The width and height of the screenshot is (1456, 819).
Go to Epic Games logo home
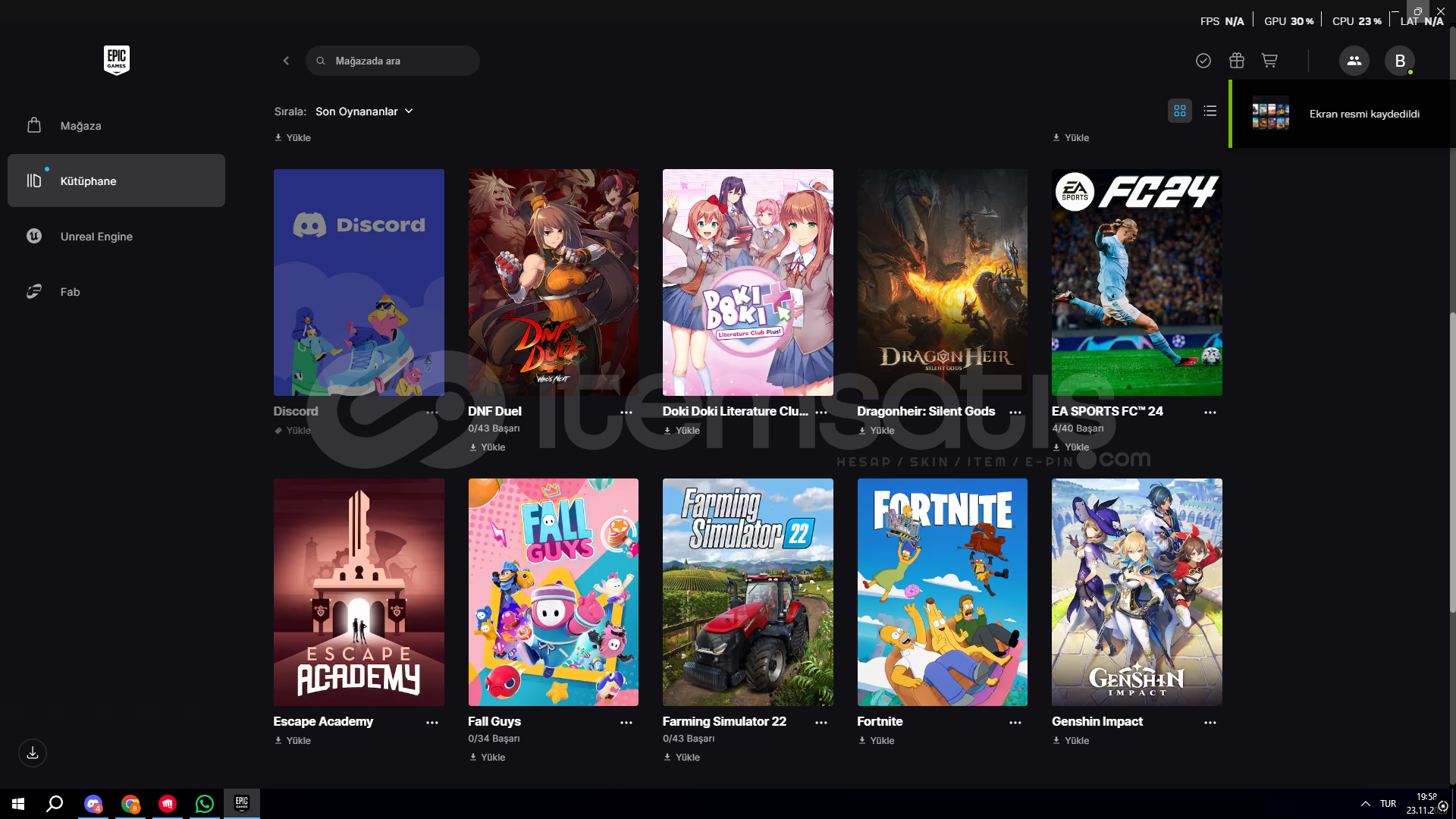[117, 60]
